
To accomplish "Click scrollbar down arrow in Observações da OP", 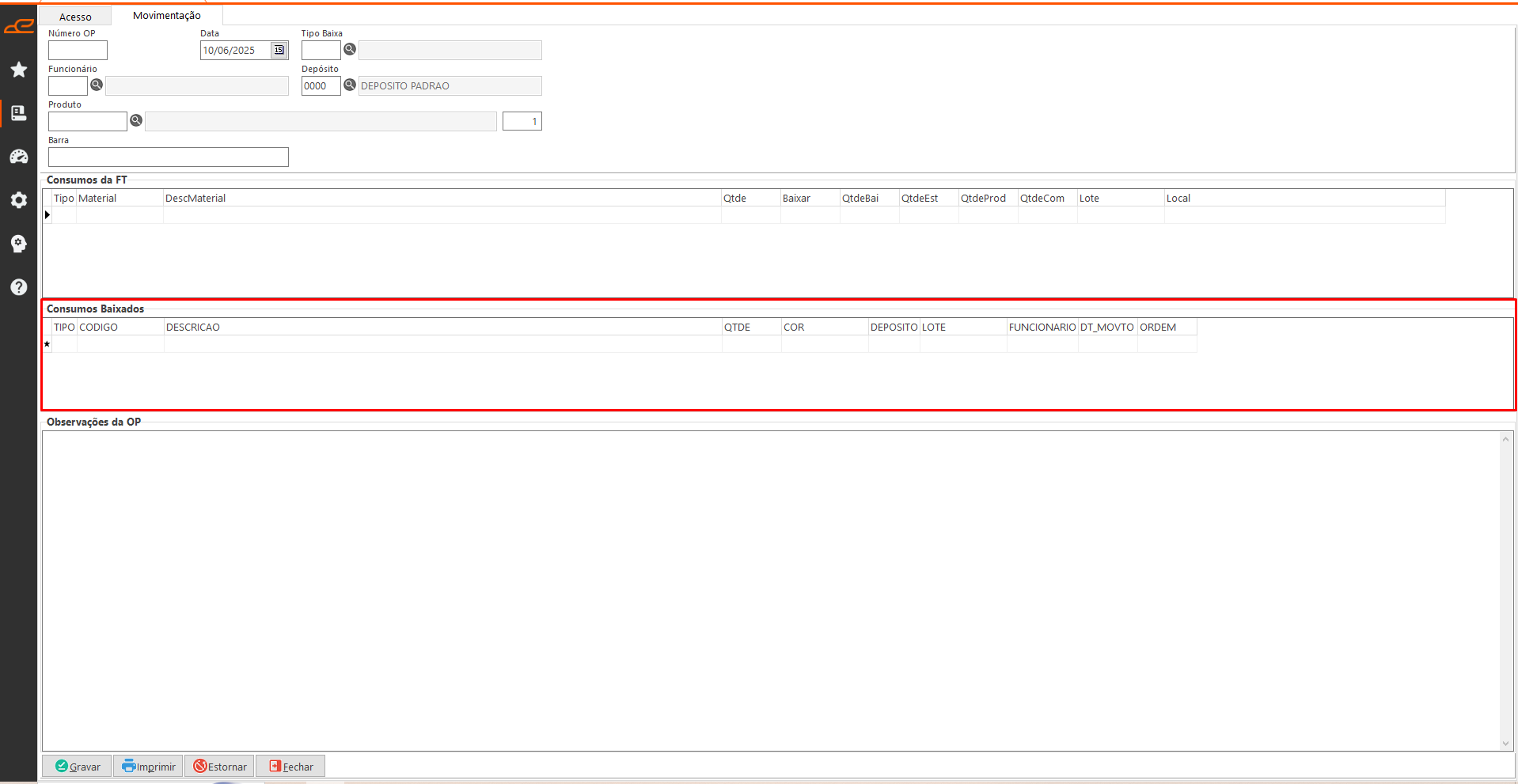I will coord(1505,743).
